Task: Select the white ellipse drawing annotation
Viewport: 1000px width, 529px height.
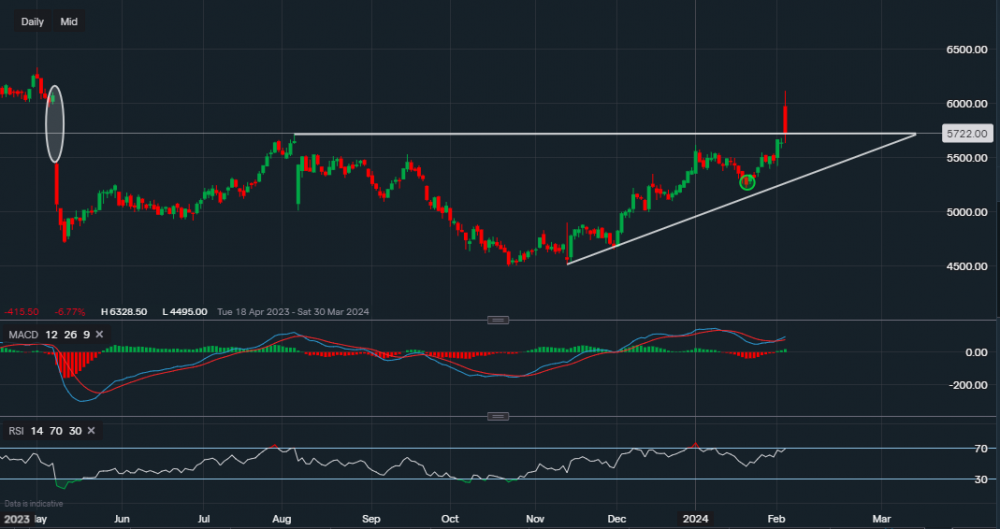Action: tap(55, 123)
